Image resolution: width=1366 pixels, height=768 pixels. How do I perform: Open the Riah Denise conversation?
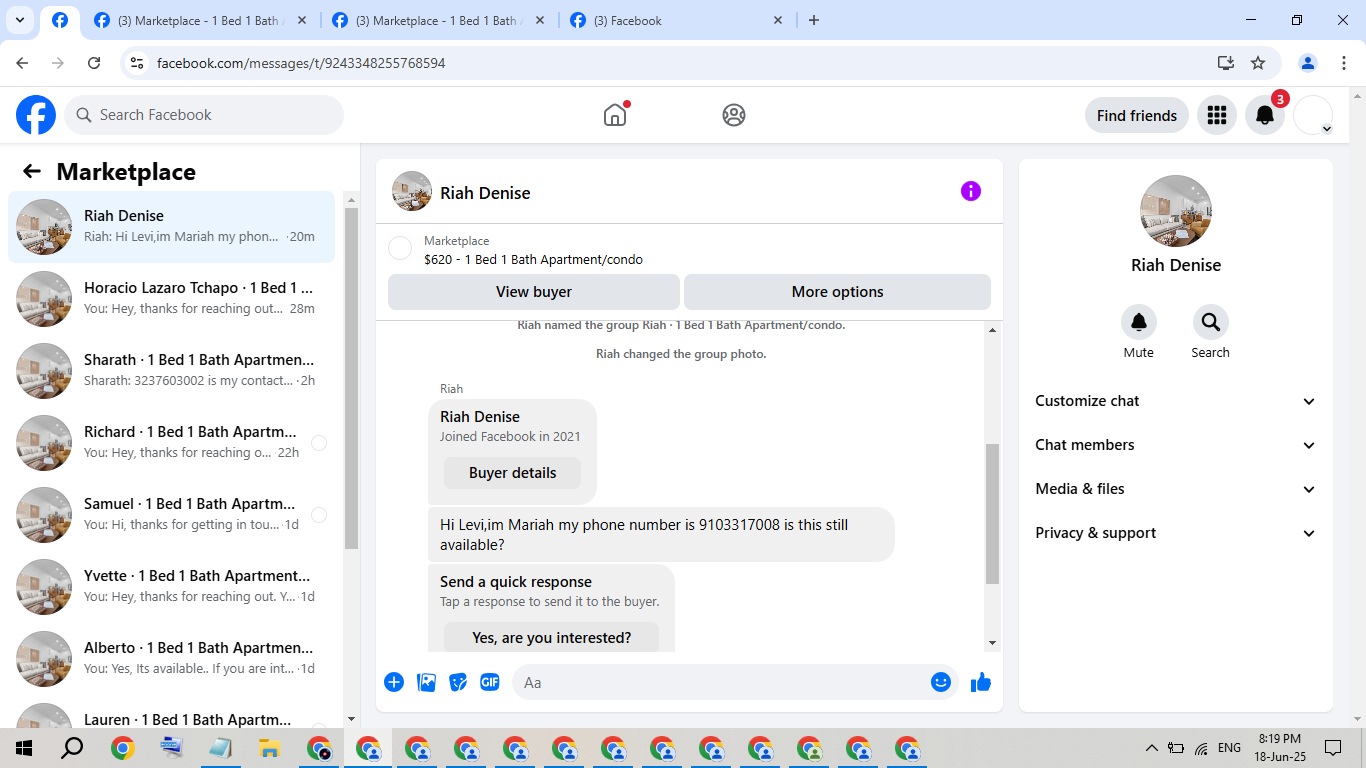click(171, 227)
